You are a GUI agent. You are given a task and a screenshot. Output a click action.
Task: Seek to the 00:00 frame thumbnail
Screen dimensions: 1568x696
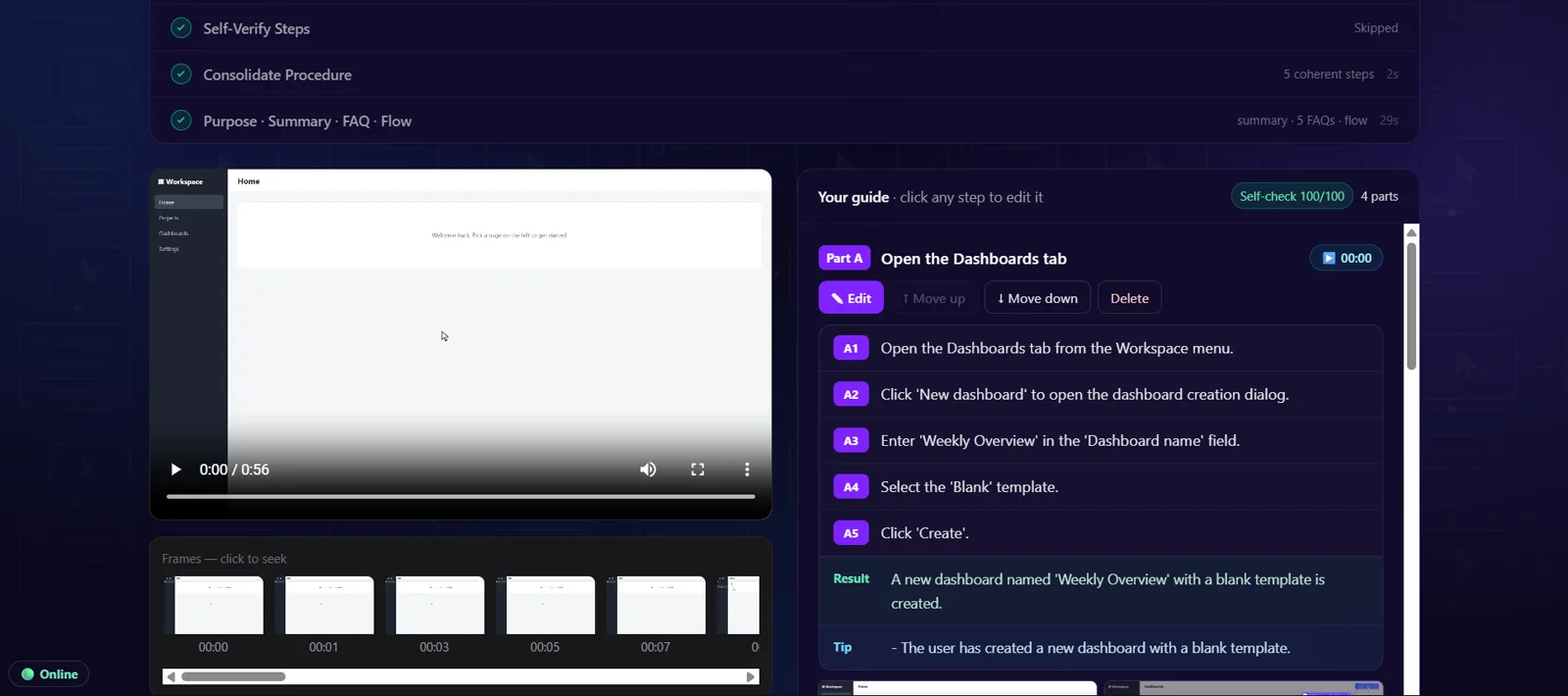click(x=213, y=606)
